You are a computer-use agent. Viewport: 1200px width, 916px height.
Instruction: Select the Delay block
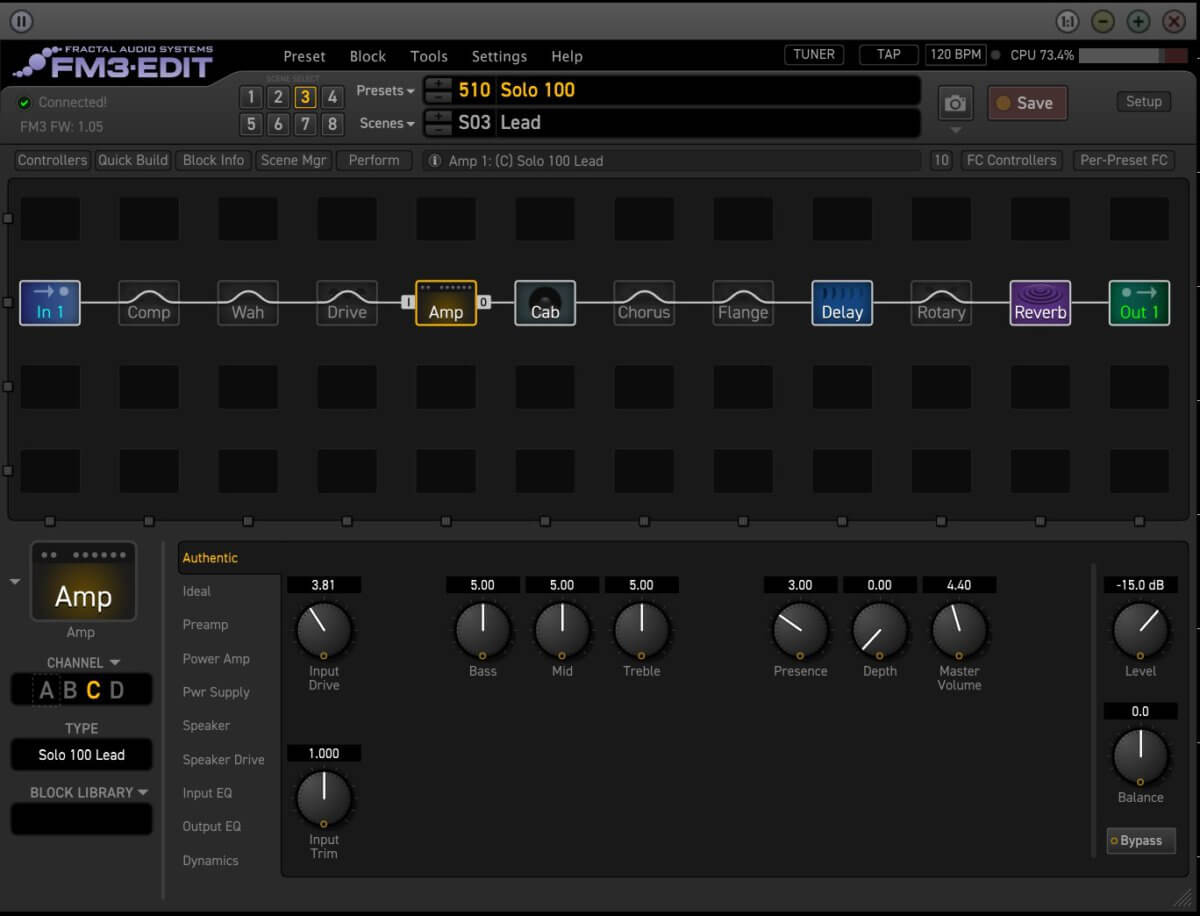point(842,302)
